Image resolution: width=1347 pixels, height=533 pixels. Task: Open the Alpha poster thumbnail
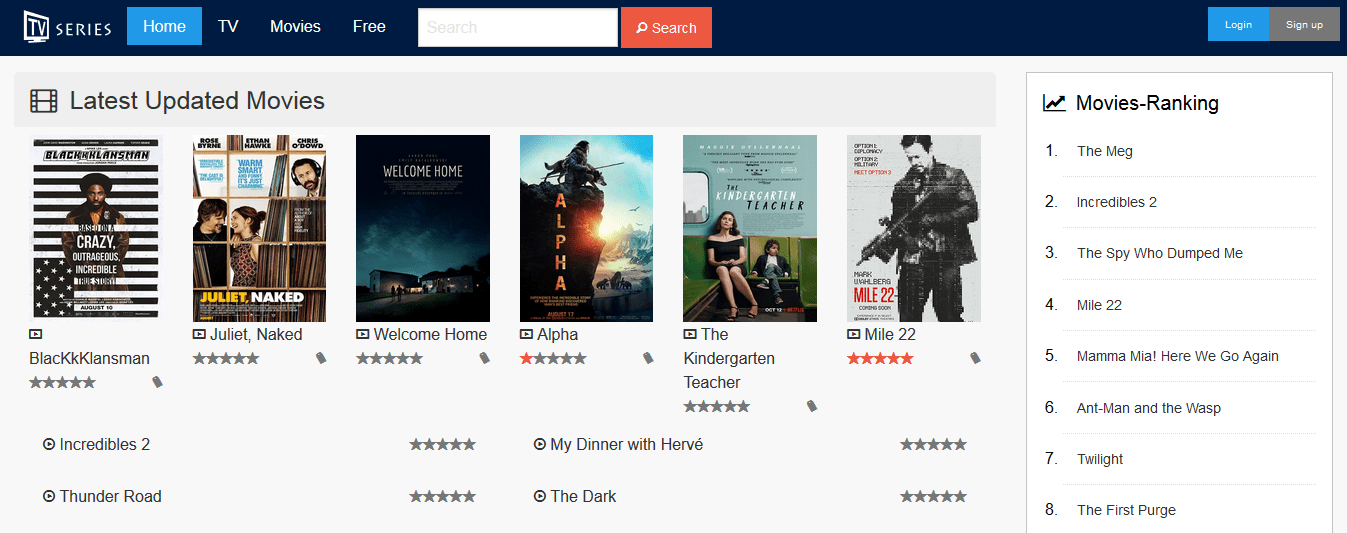pos(586,228)
